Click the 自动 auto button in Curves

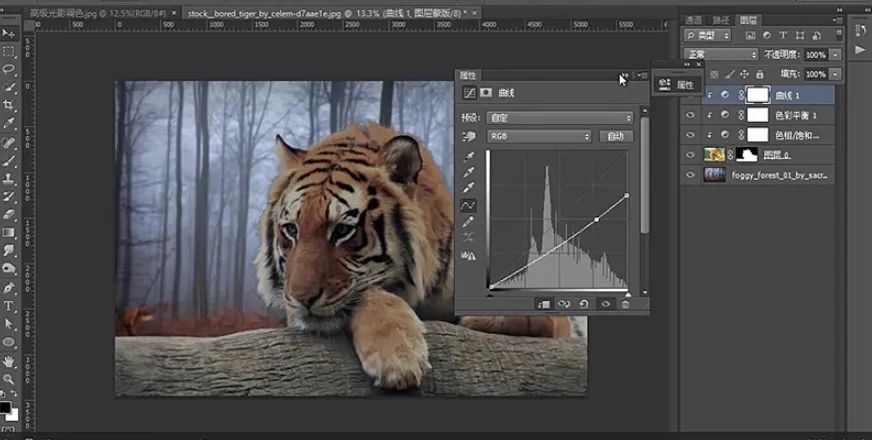point(615,136)
